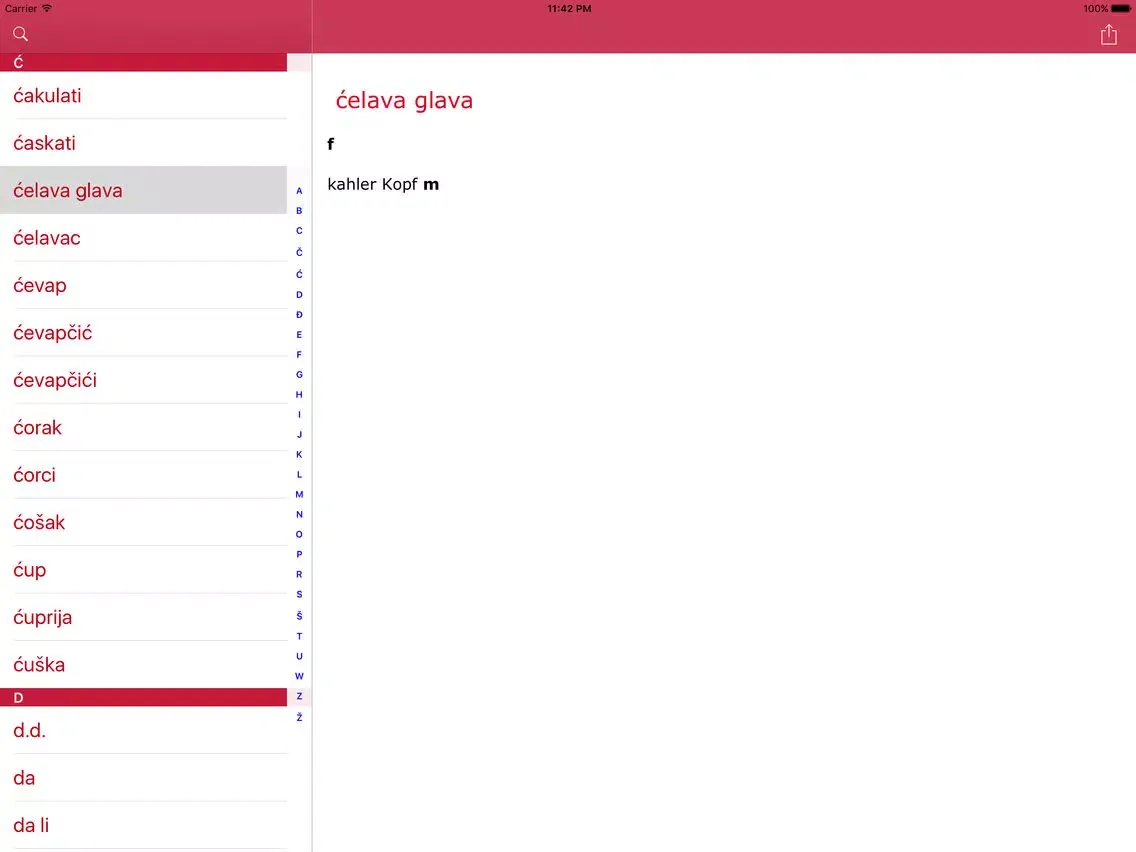Jump to index letter A
1136x852 pixels.
(x=299, y=191)
